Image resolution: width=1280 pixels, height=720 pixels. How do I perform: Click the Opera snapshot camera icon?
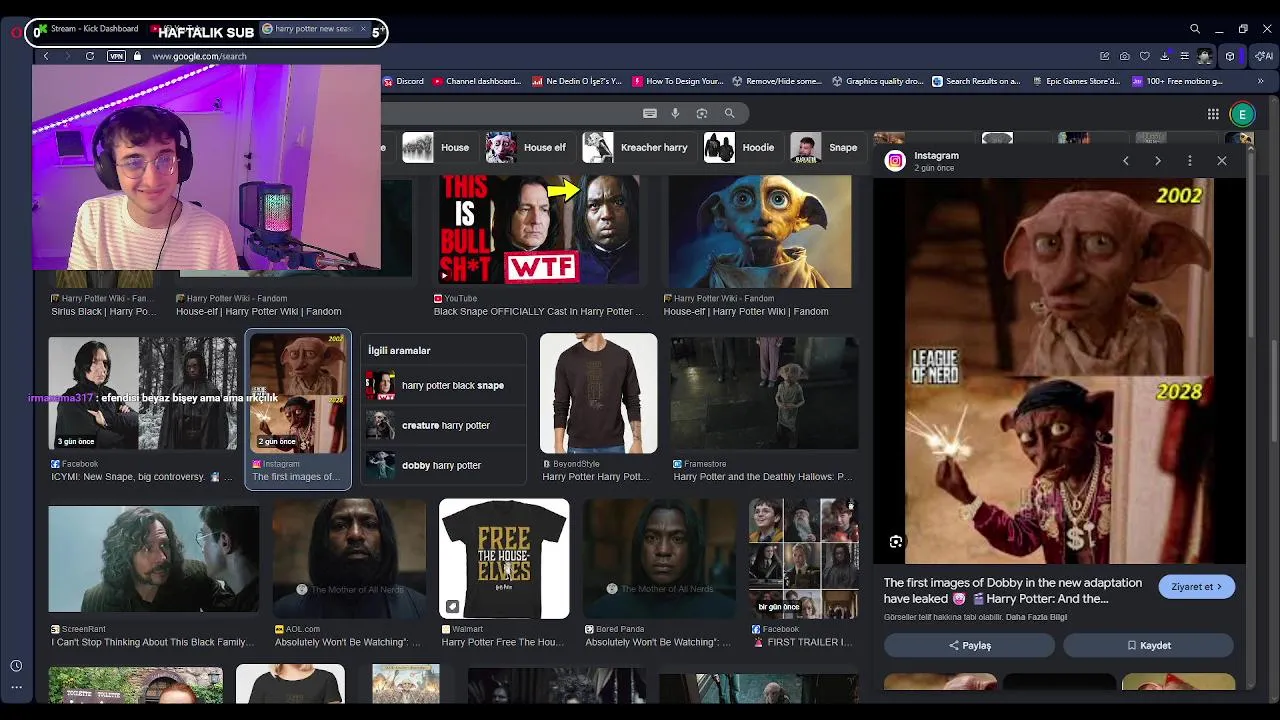[1125, 56]
